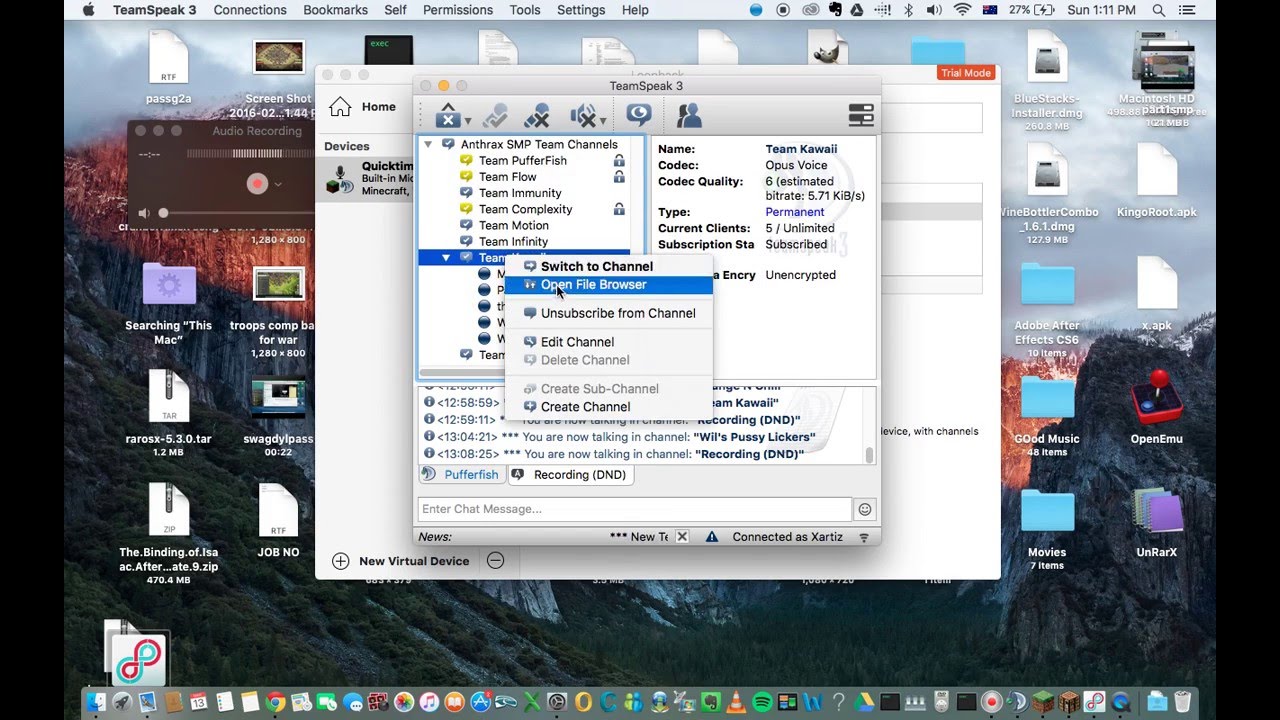Click minus remove-device button in Loopback
Screen dimensions: 1280x720
(495, 561)
